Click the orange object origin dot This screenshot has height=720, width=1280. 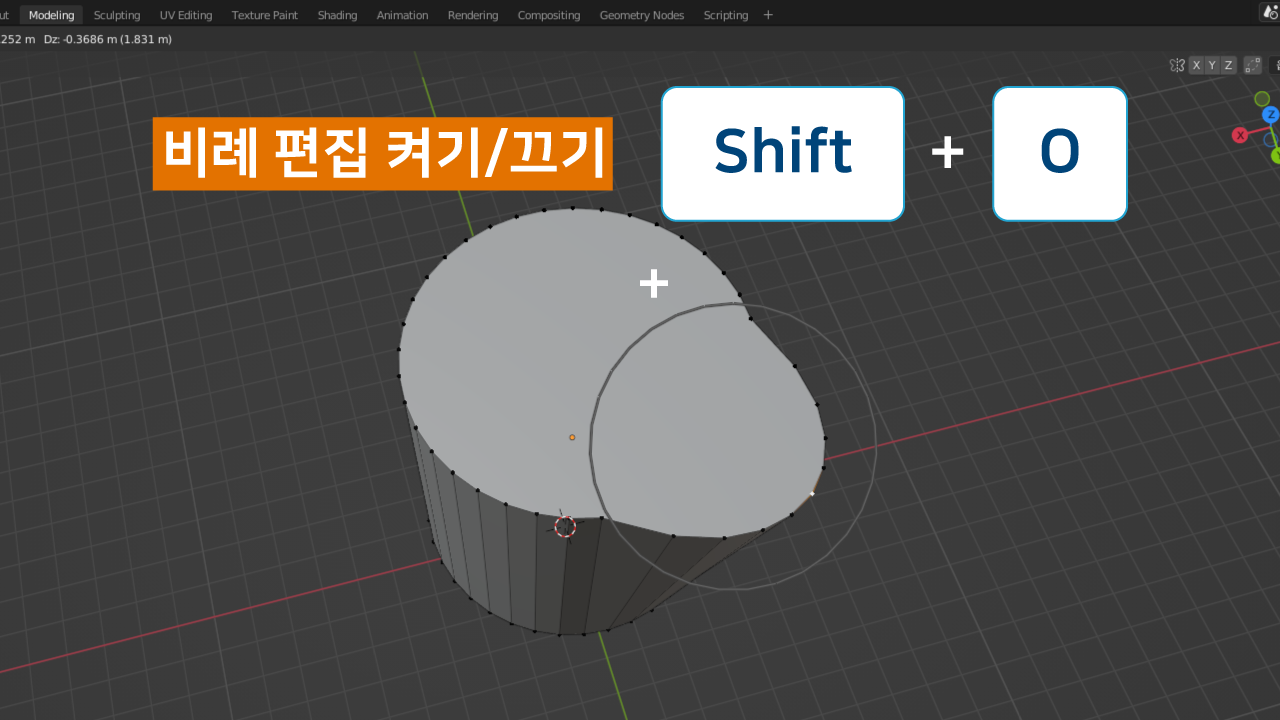click(572, 437)
